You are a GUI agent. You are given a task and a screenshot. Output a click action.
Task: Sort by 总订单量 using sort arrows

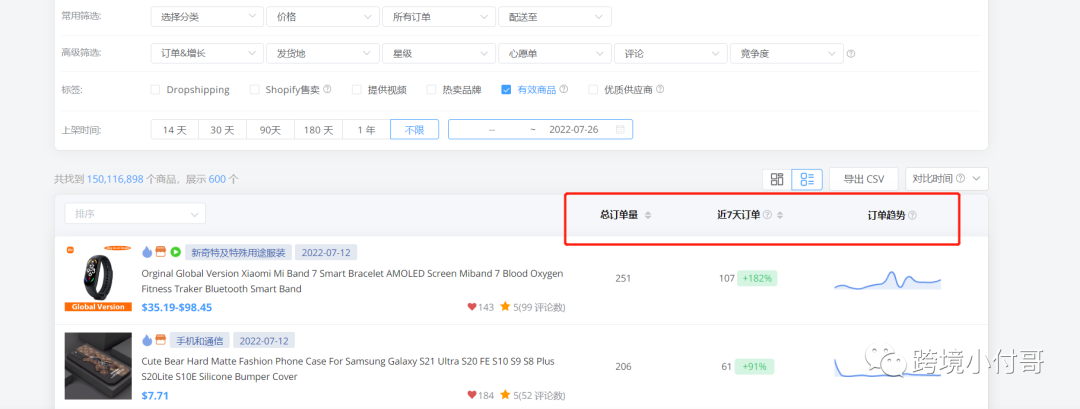647,215
